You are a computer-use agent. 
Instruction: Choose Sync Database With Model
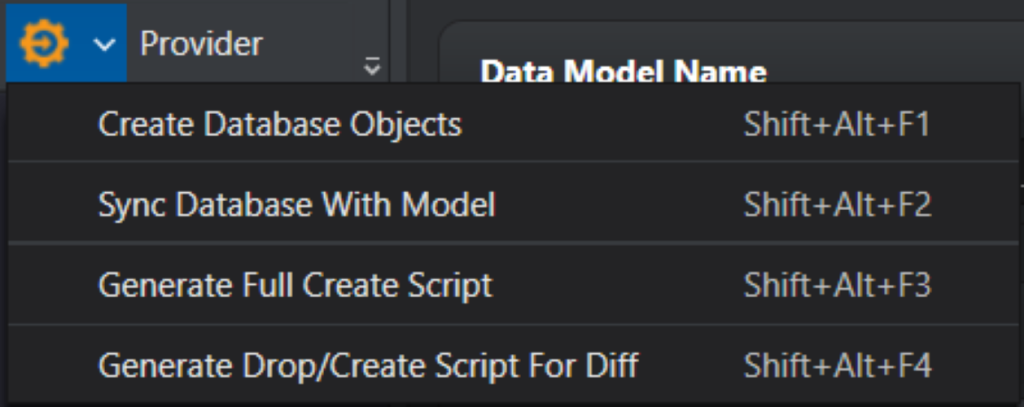[296, 205]
